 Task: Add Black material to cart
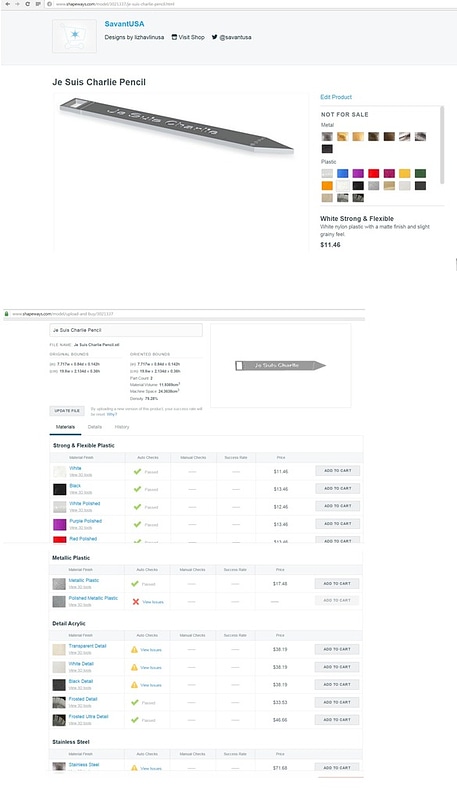[338, 488]
